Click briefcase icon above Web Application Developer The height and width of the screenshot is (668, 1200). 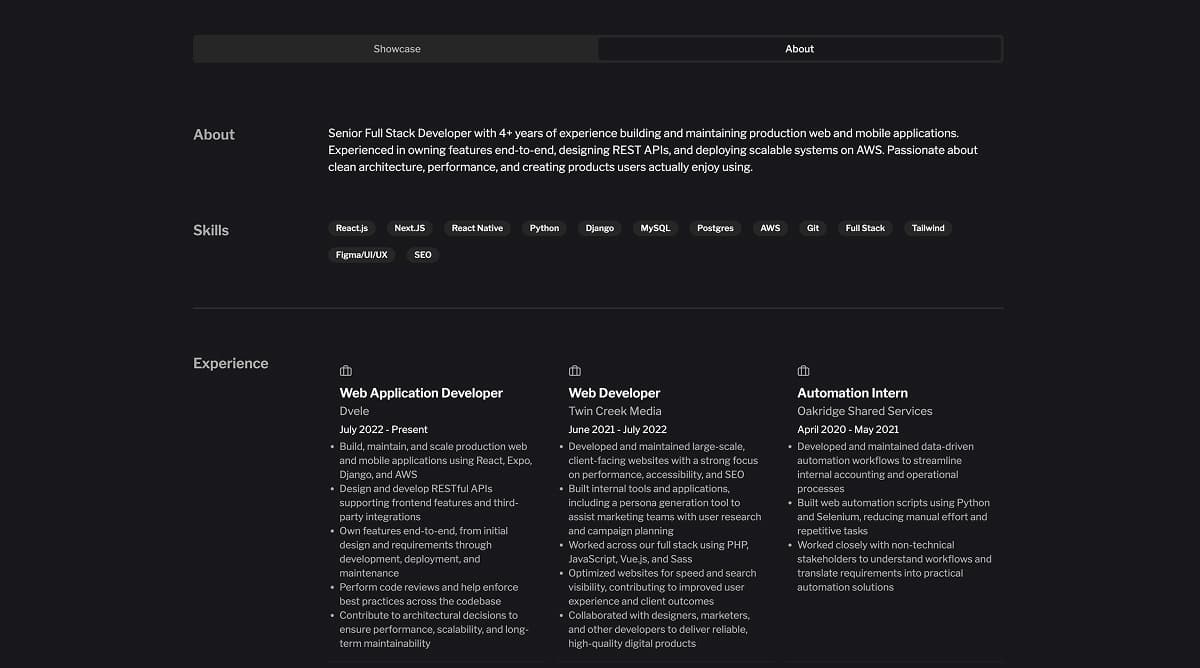coord(346,371)
